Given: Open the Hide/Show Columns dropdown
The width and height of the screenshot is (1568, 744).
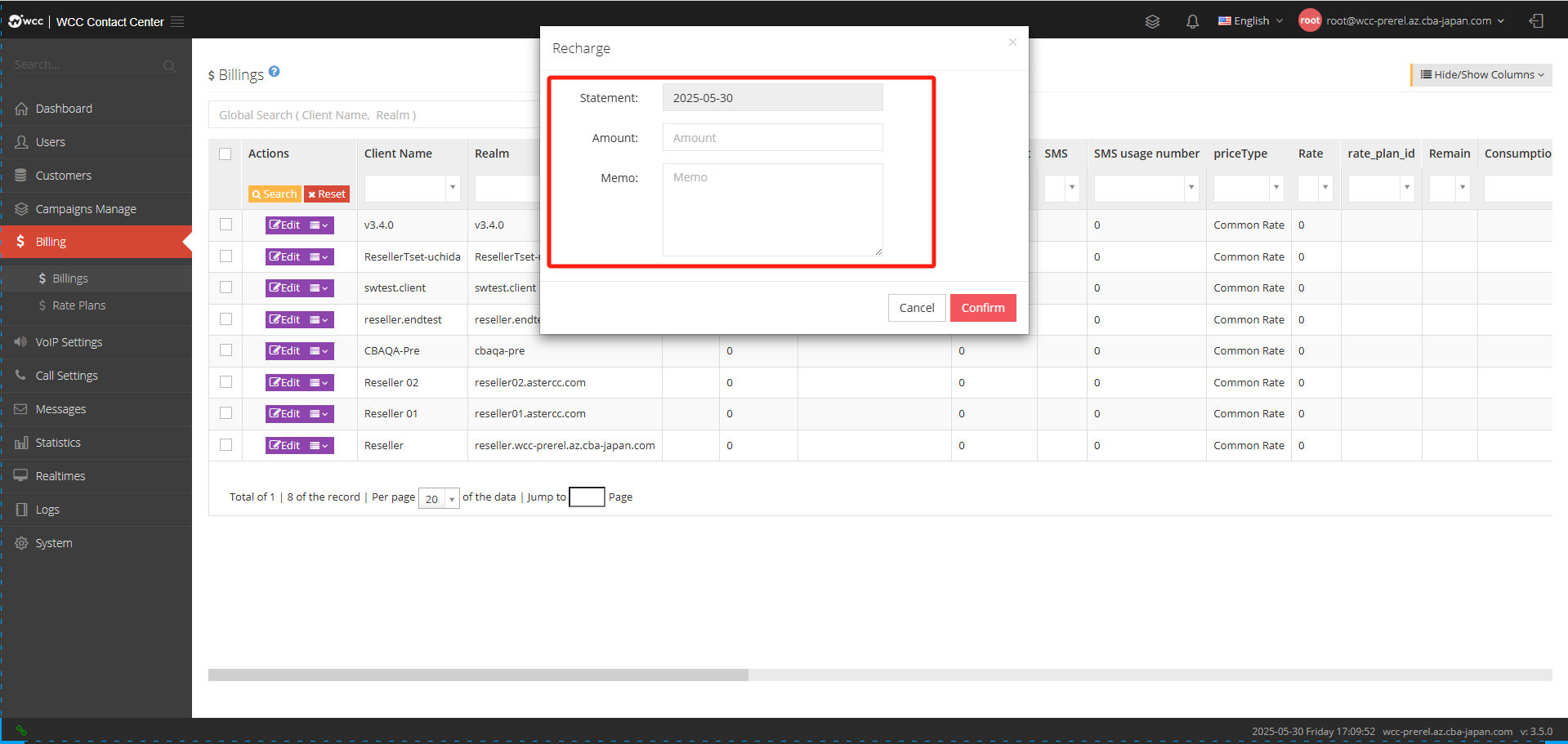Looking at the screenshot, I should [1482, 74].
